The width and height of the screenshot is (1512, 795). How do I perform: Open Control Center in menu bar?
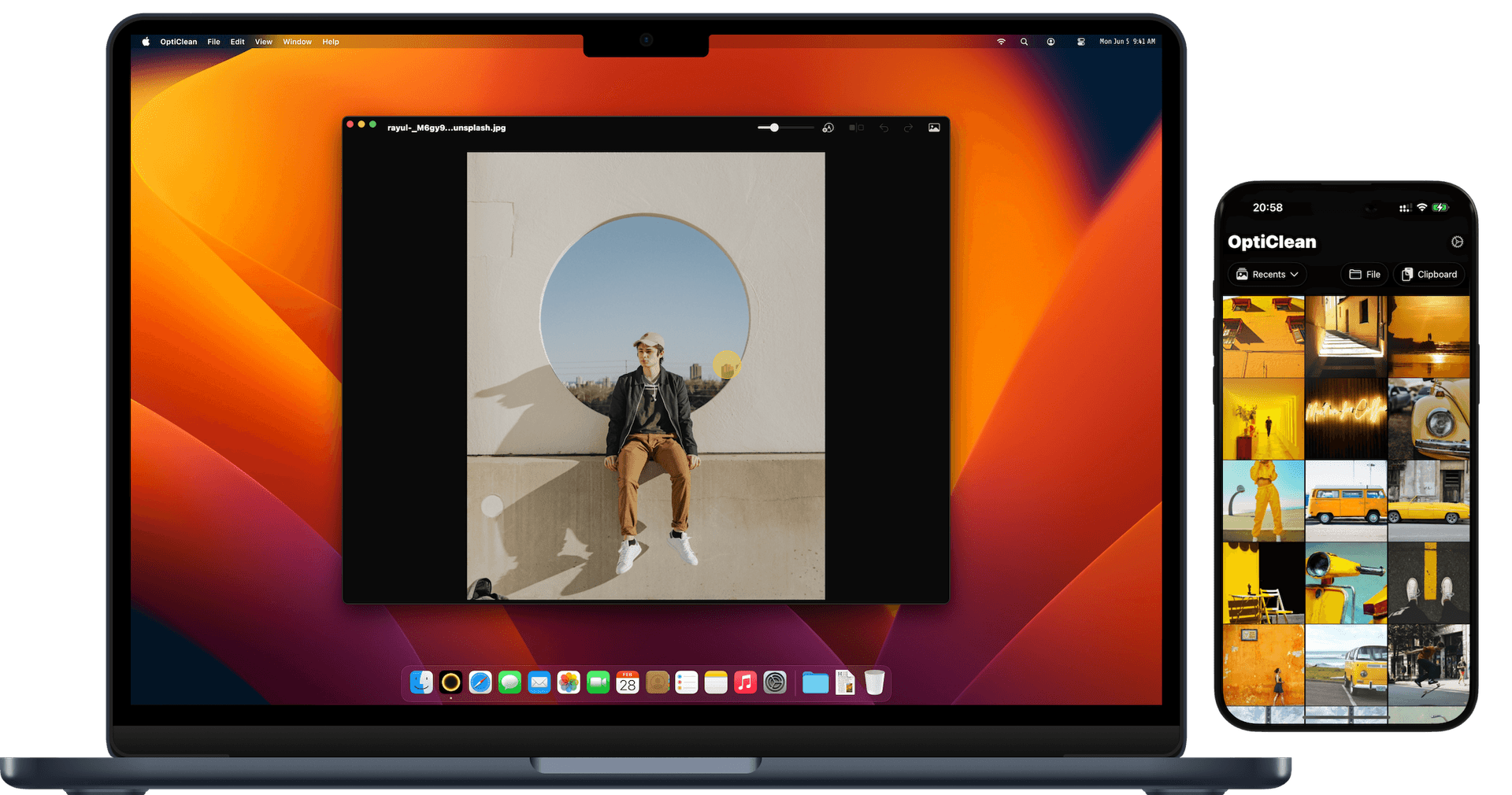pos(1081,42)
